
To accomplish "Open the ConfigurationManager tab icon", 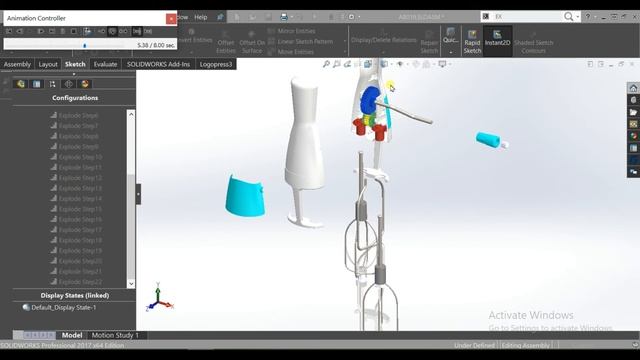I will [52, 84].
